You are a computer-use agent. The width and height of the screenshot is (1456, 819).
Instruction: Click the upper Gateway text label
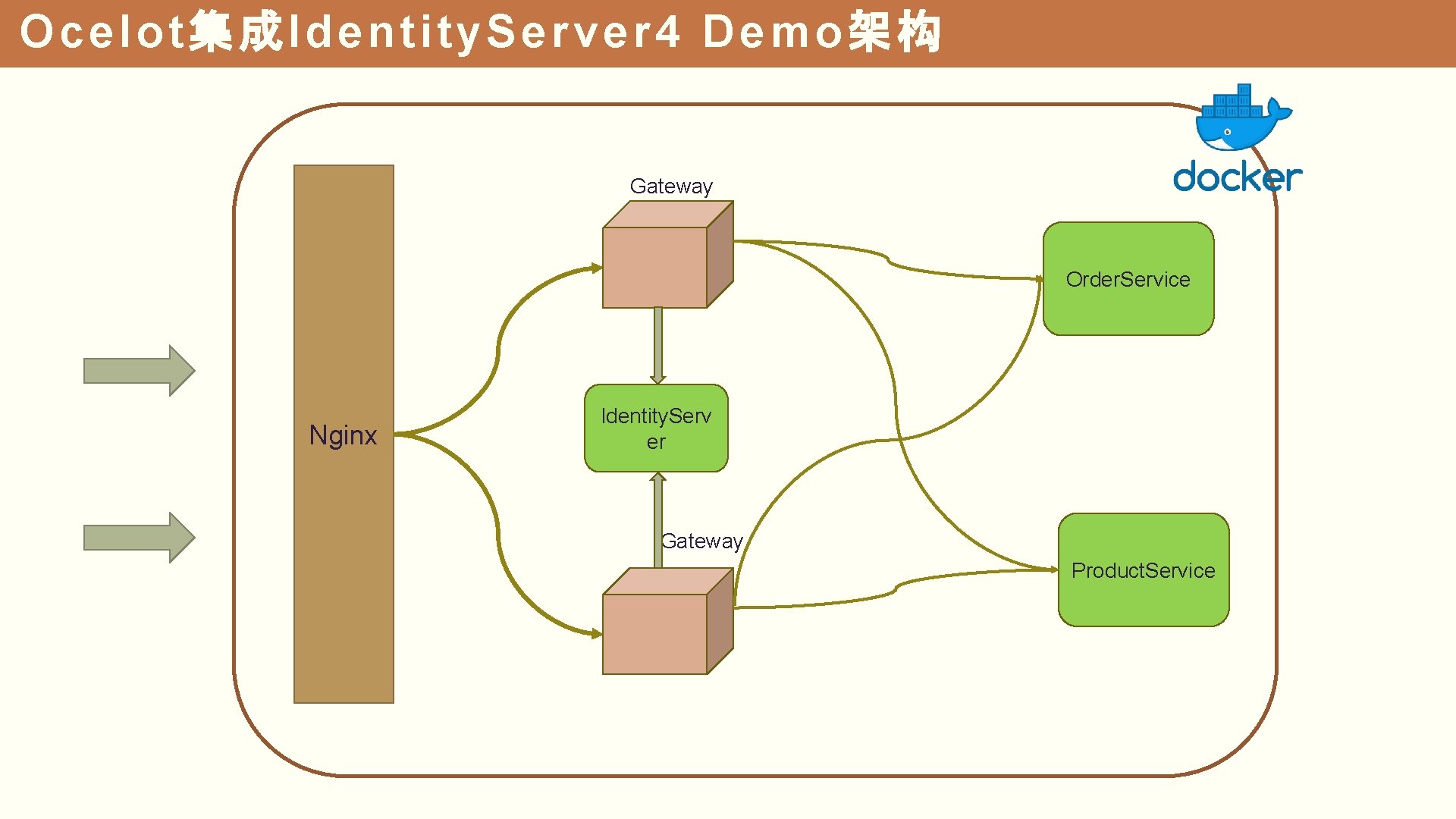671,186
